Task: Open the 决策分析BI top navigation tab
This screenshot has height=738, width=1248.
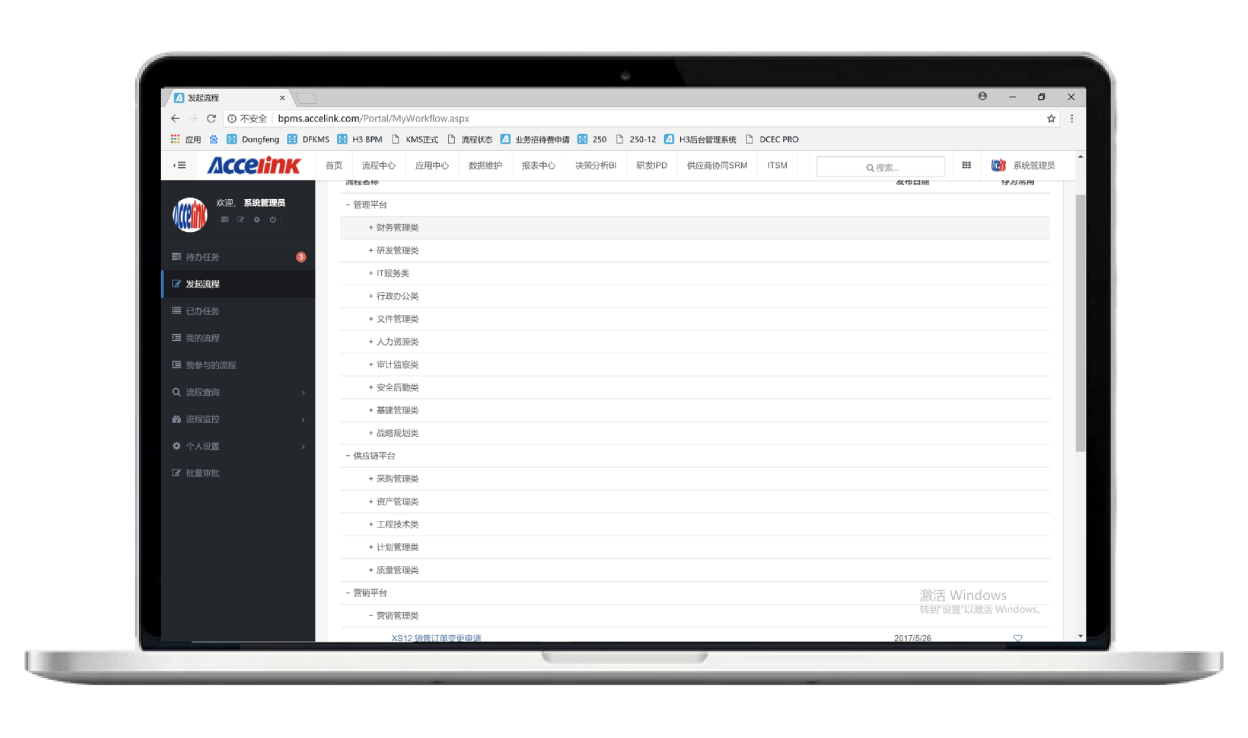Action: coord(596,166)
